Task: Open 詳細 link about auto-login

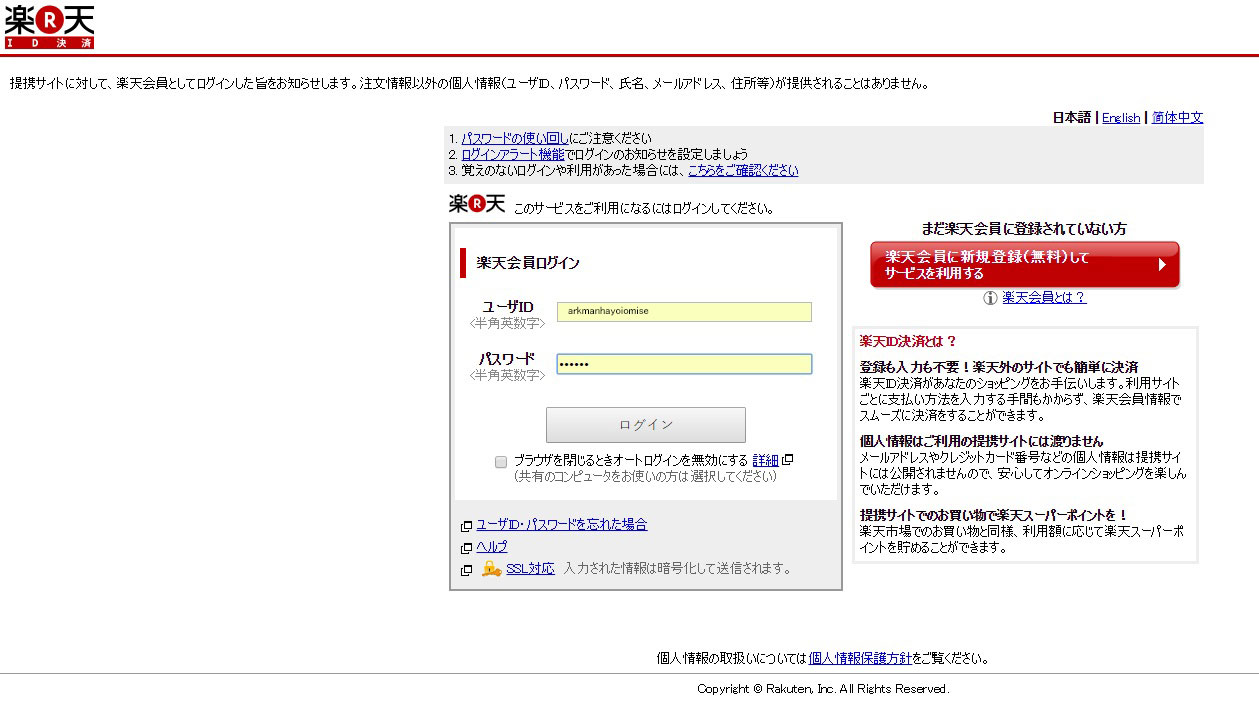Action: coord(765,460)
